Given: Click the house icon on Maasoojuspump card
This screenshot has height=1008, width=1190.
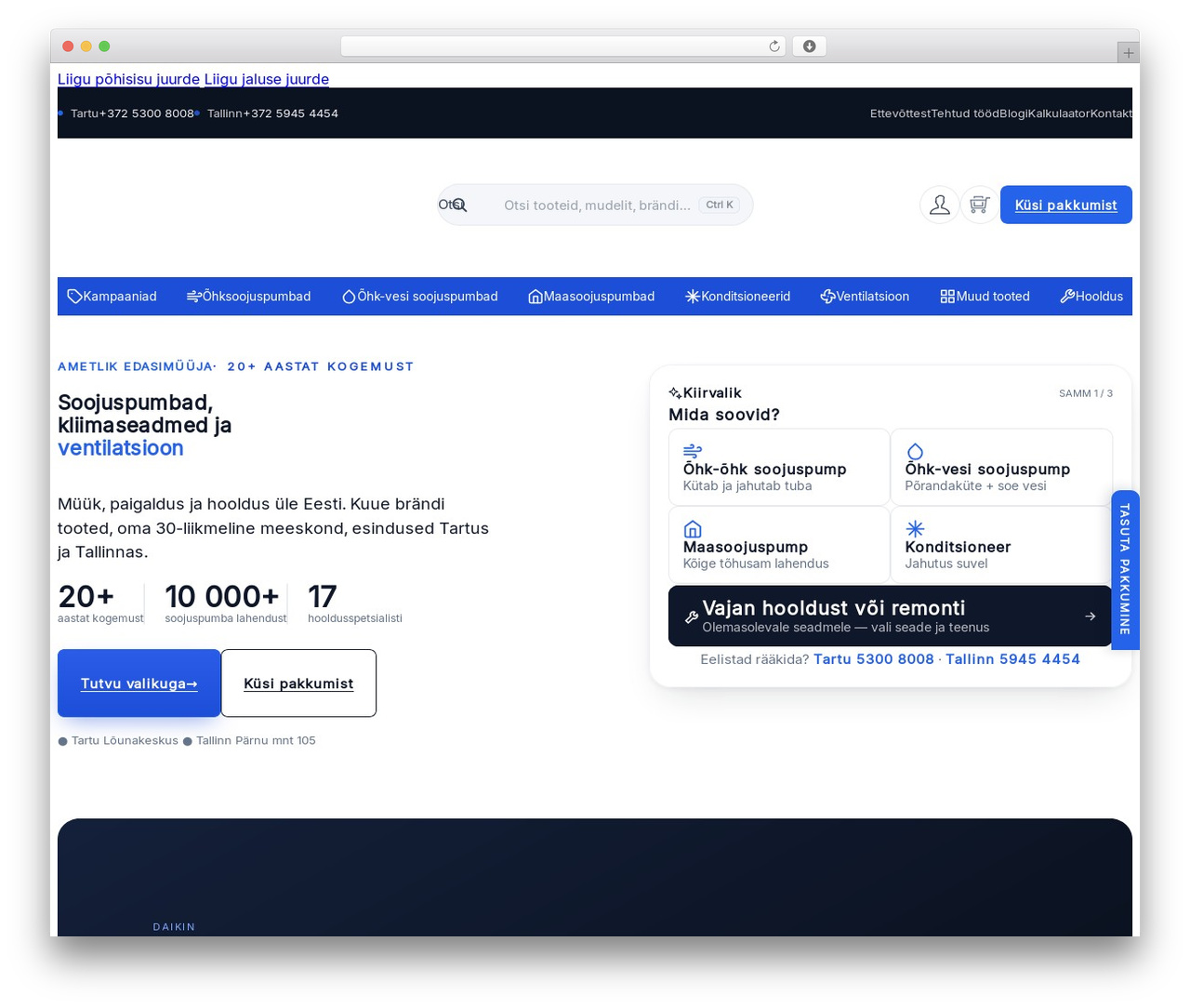Looking at the screenshot, I should tap(693, 529).
